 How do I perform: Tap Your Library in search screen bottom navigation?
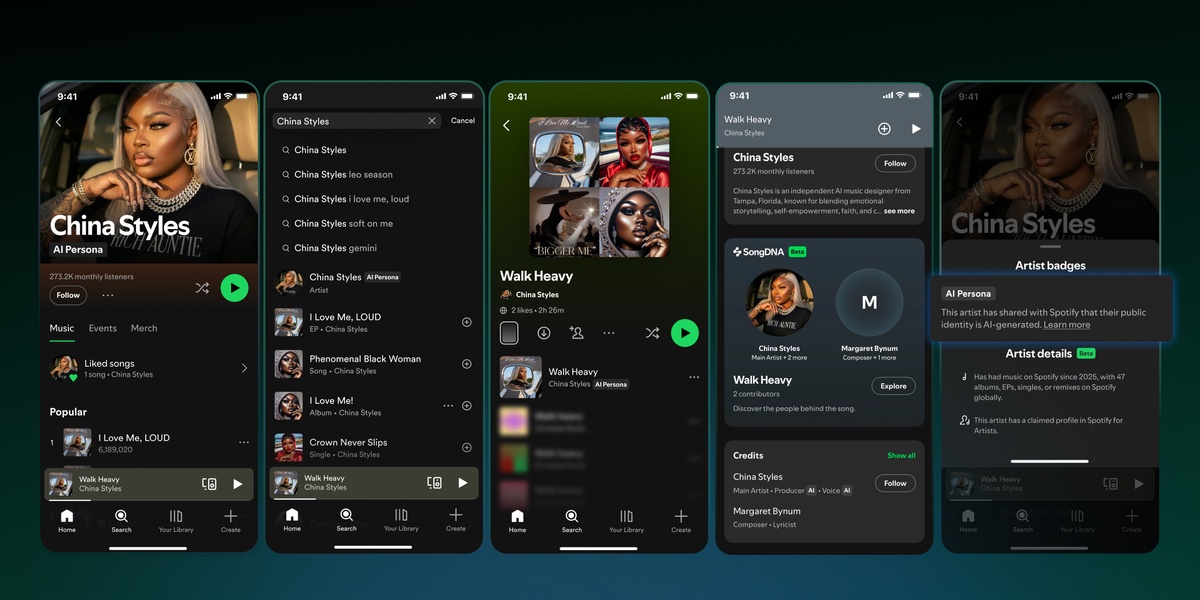401,519
